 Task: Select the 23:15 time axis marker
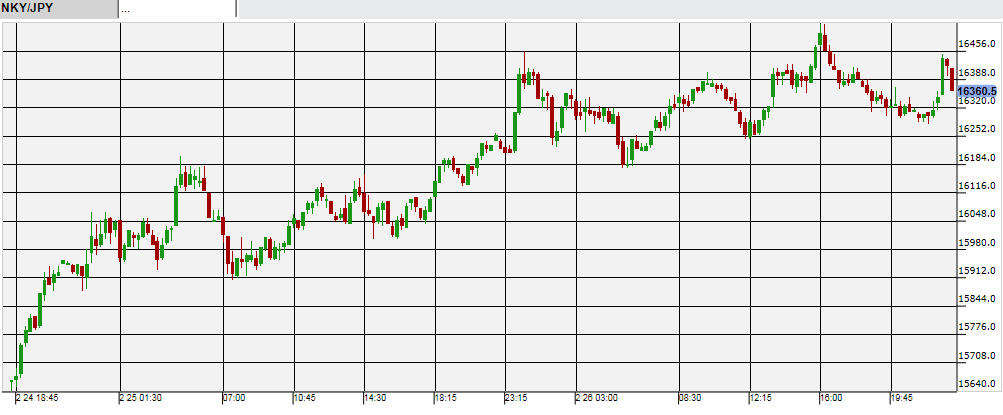pyautogui.click(x=516, y=398)
